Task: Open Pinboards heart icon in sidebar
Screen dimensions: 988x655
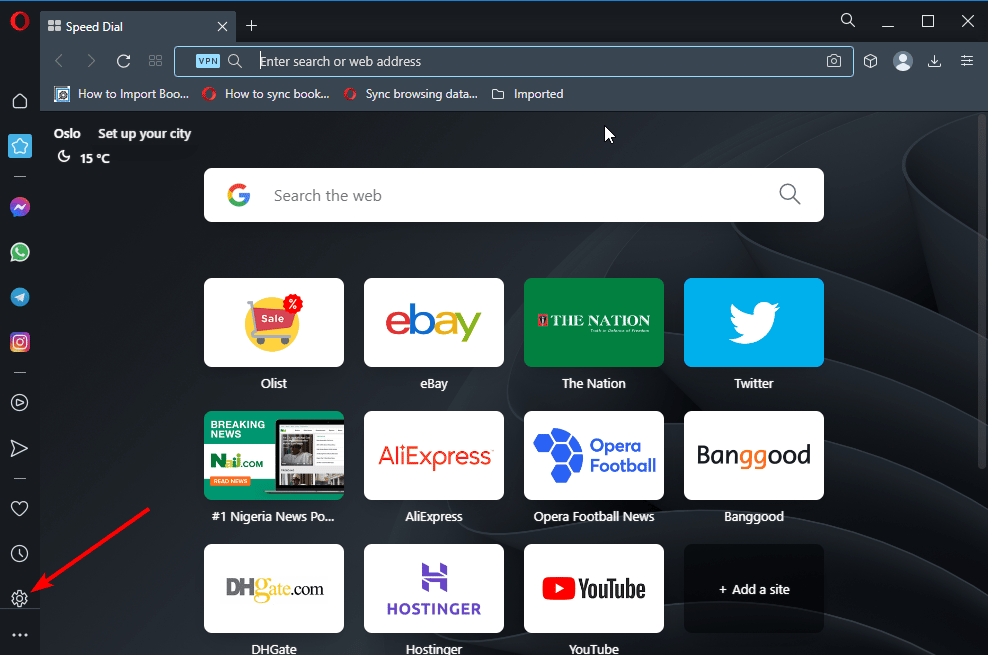Action: [20, 508]
